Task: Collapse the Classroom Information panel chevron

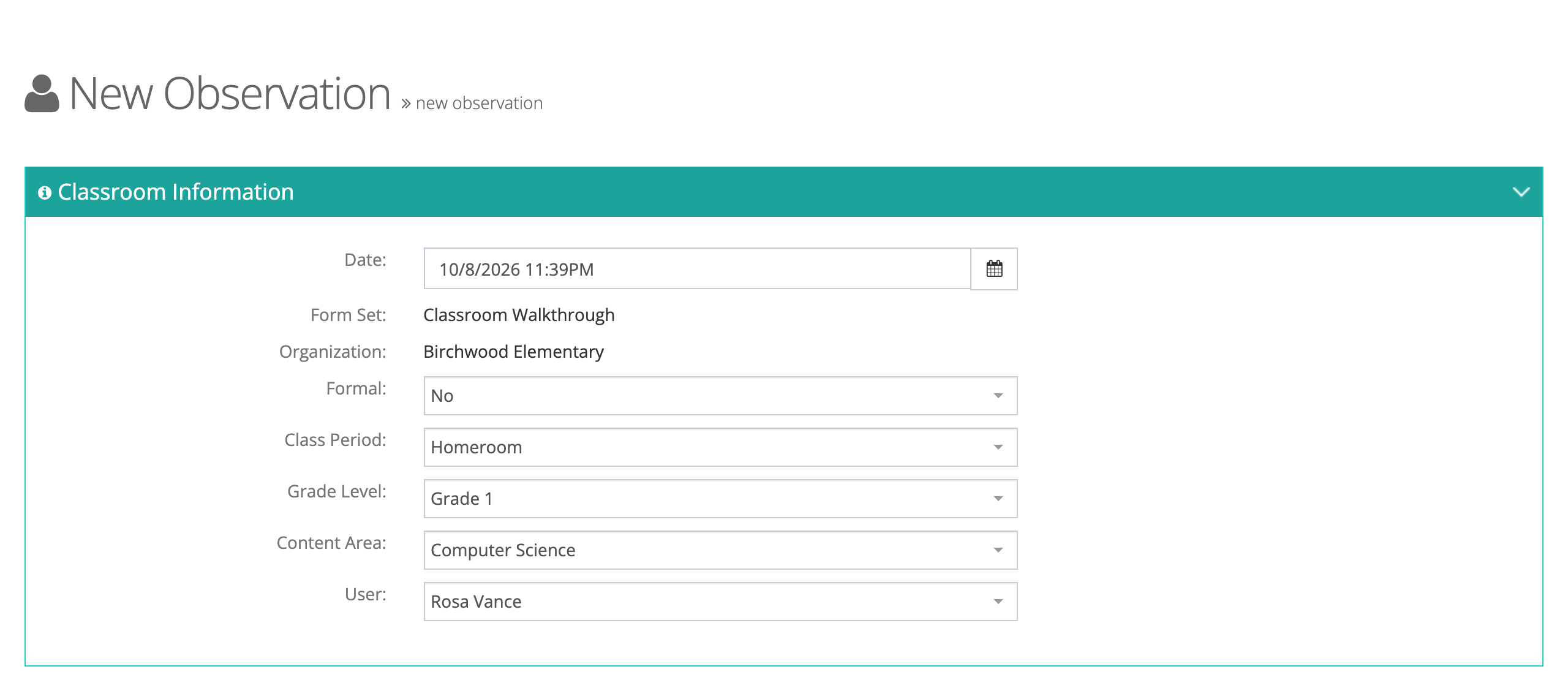Action: pos(1521,192)
